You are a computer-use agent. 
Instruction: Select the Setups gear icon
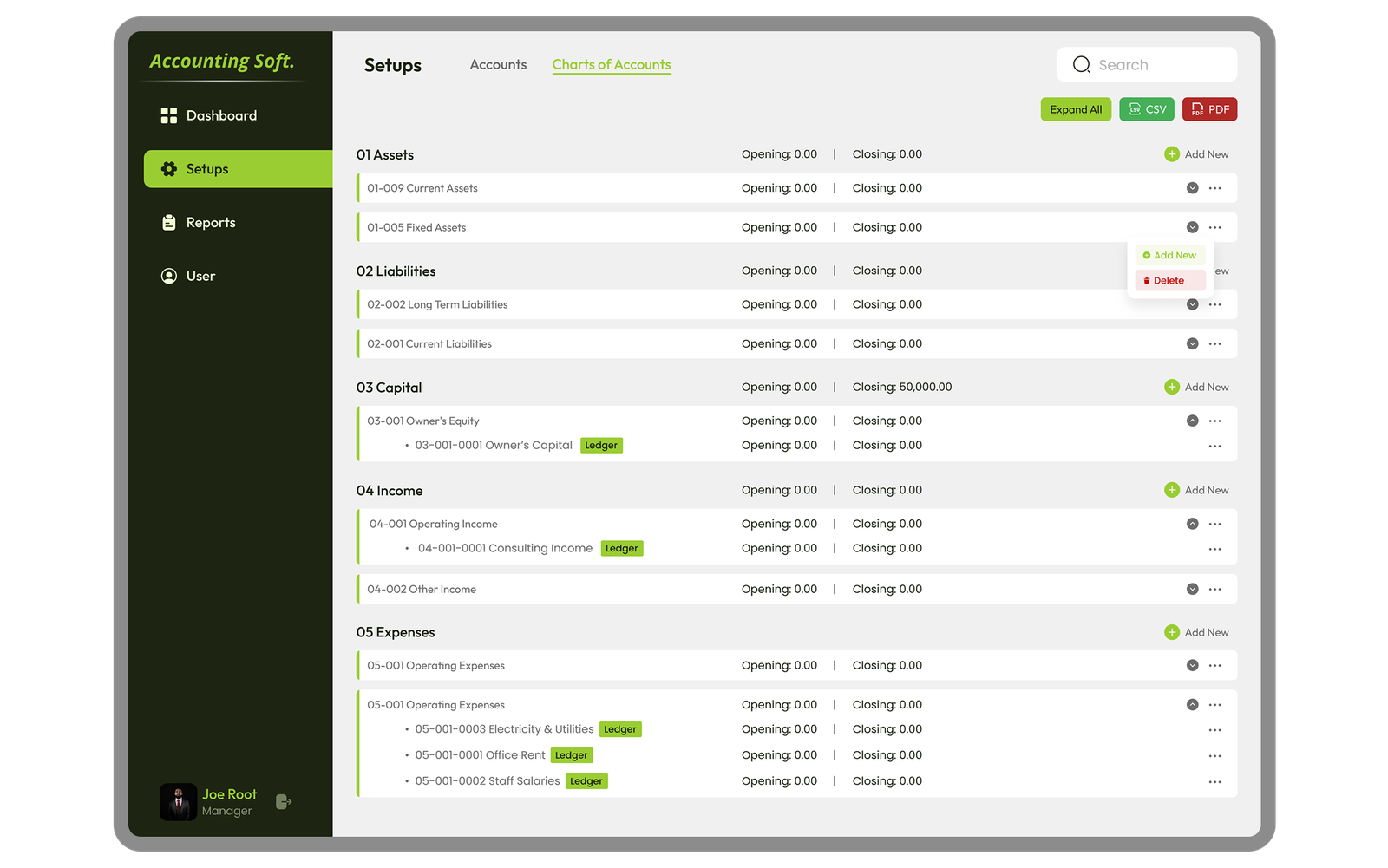tap(169, 169)
